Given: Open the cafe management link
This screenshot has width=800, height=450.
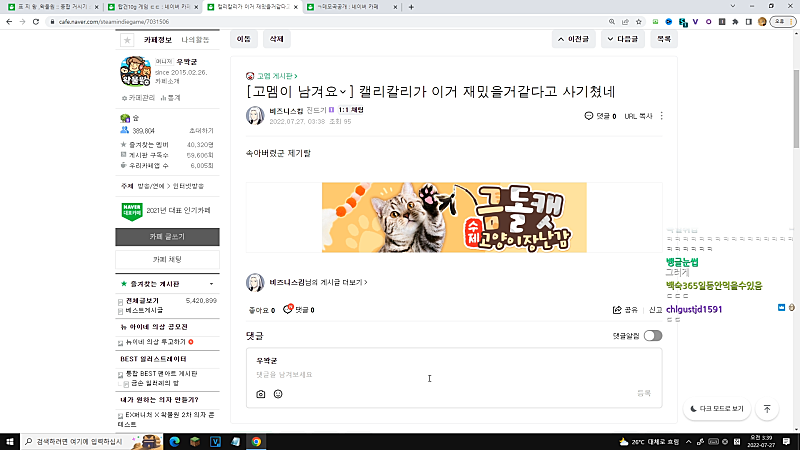Looking at the screenshot, I should (138, 98).
